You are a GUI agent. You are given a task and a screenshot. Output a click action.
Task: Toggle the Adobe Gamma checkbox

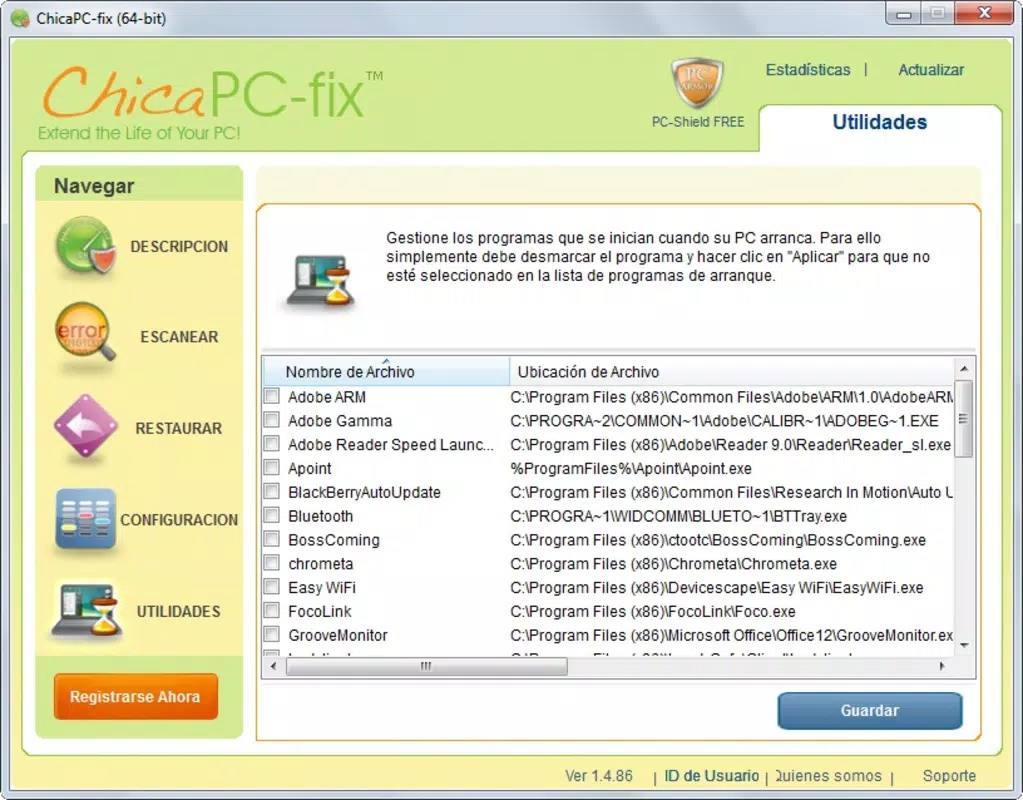click(x=271, y=420)
